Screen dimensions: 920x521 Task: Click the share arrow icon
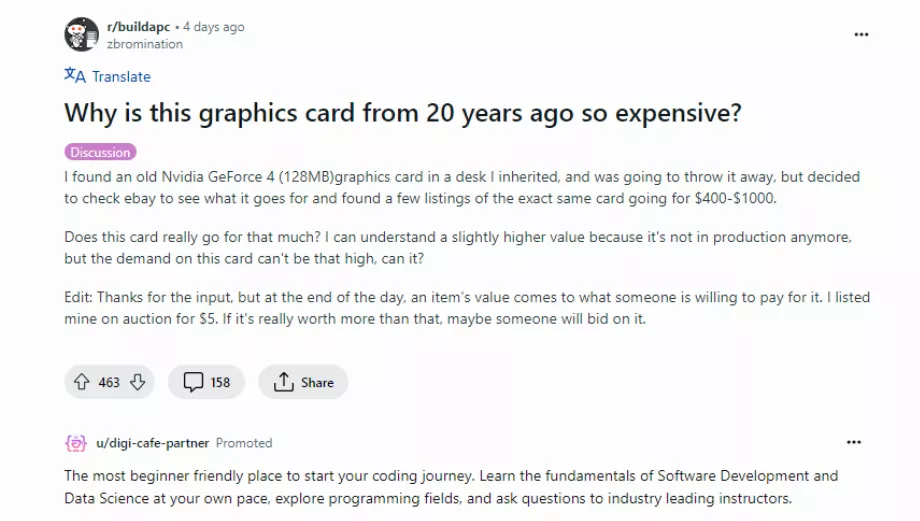coord(283,382)
